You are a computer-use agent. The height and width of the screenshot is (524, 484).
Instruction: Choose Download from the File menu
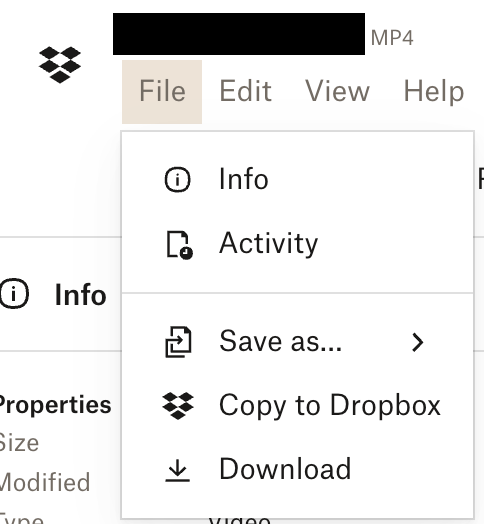[297, 469]
